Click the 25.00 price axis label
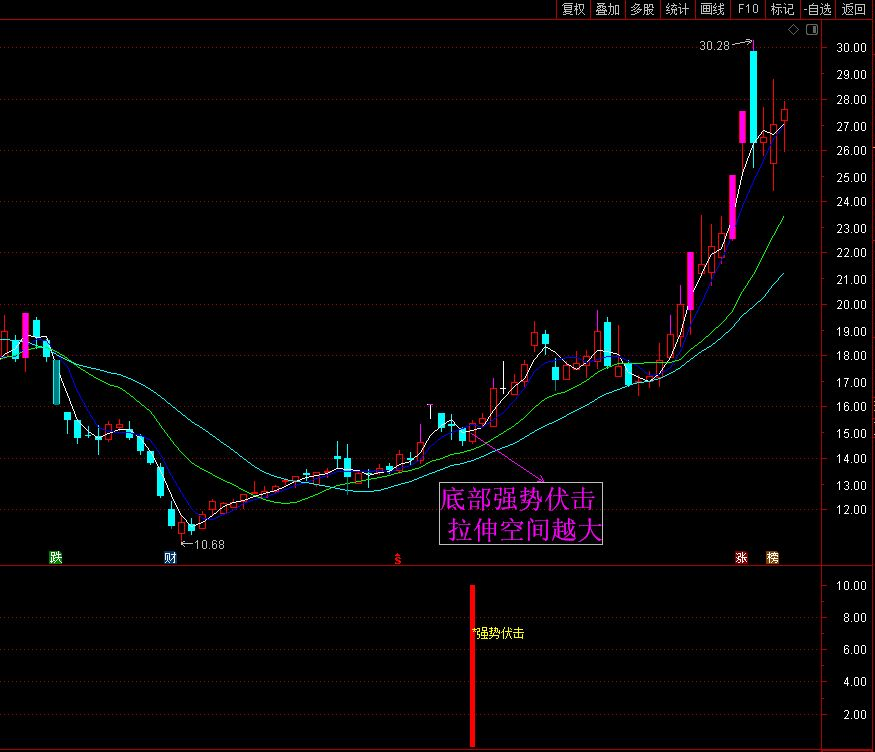The image size is (875, 752). click(852, 177)
